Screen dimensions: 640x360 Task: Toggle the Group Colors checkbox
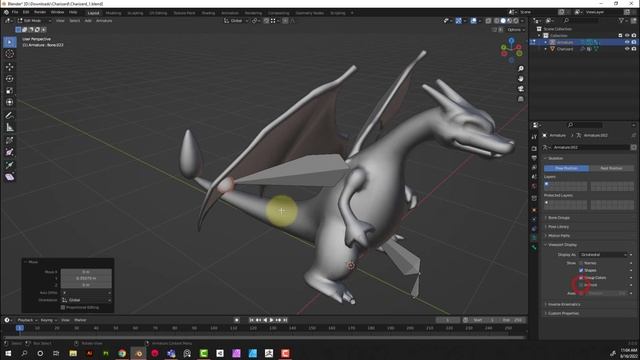pos(581,278)
